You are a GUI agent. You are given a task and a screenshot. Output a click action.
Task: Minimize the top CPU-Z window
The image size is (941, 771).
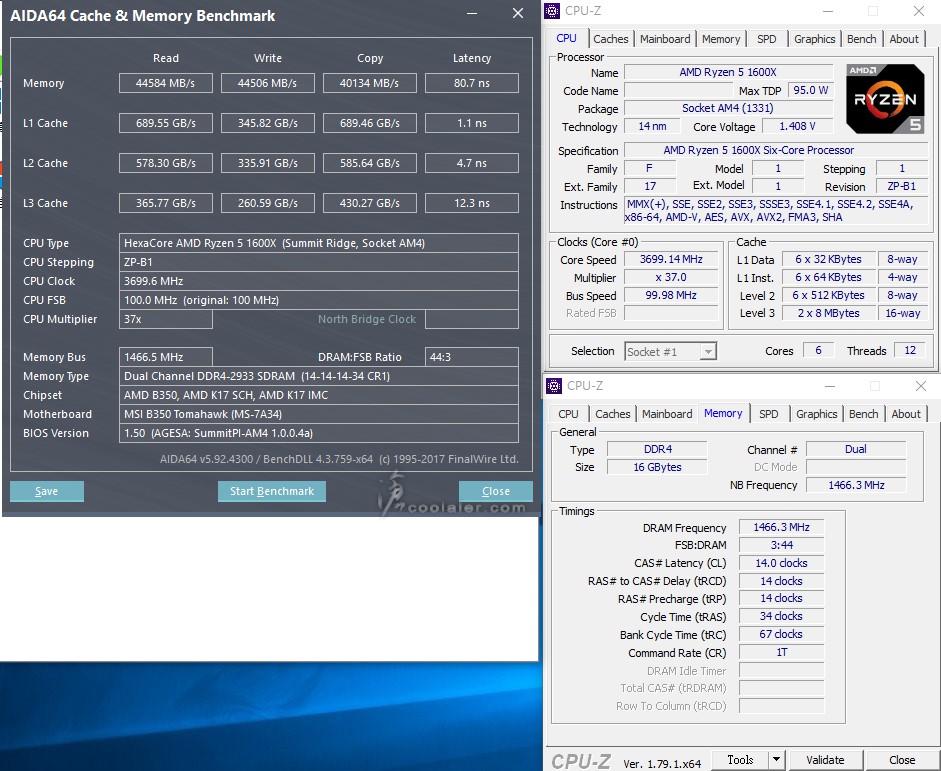[x=828, y=11]
